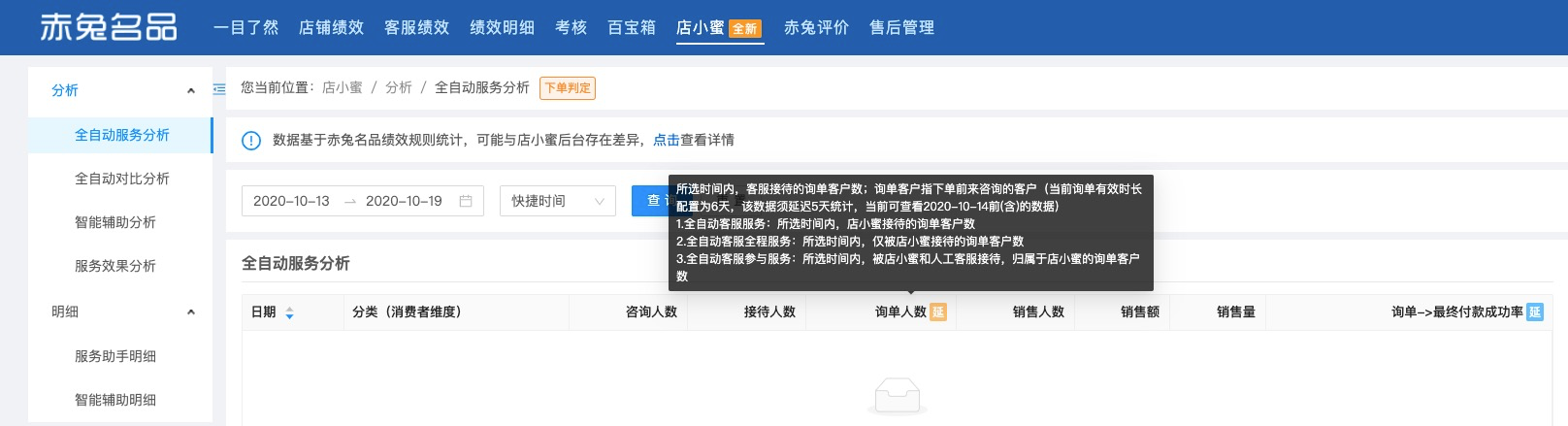Sort by the 日期 column arrows
Viewport: 1568px width, 426px height.
click(289, 312)
